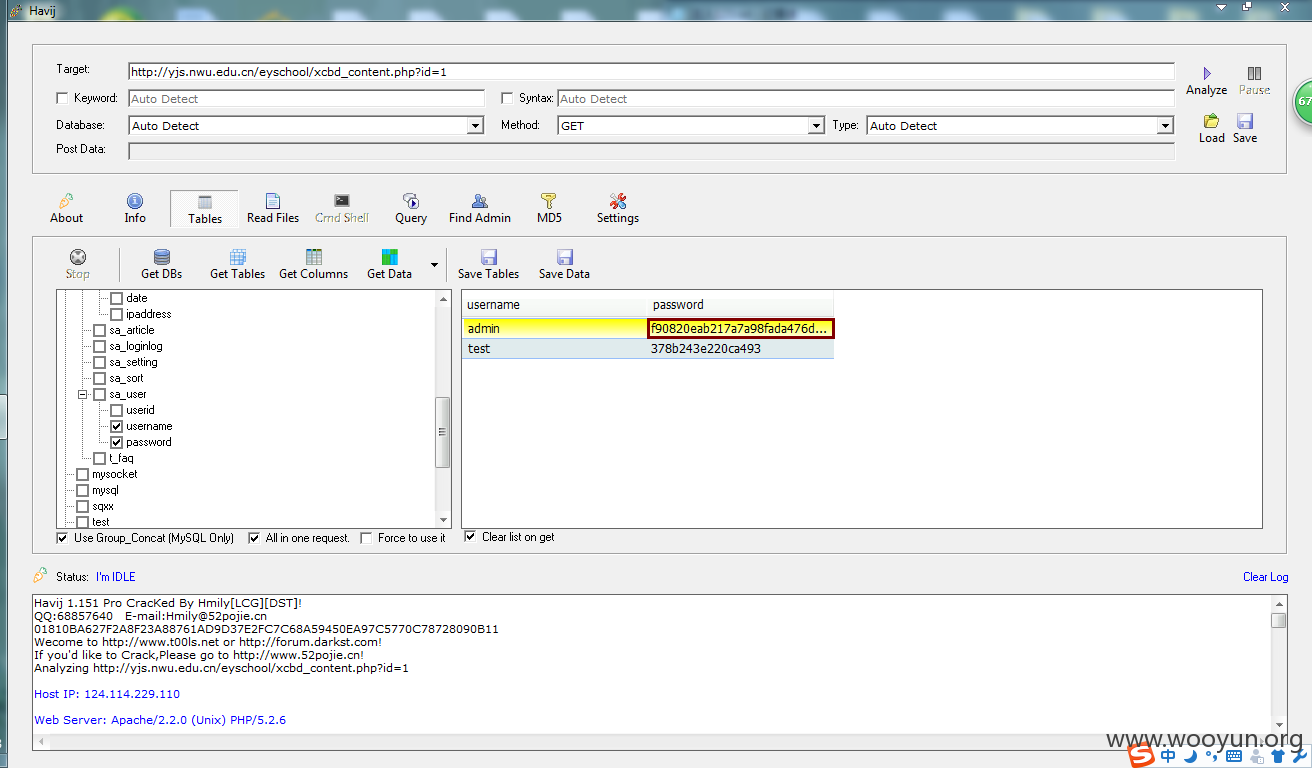Click the Get DBs button
This screenshot has width=1312, height=768.
click(x=162, y=264)
